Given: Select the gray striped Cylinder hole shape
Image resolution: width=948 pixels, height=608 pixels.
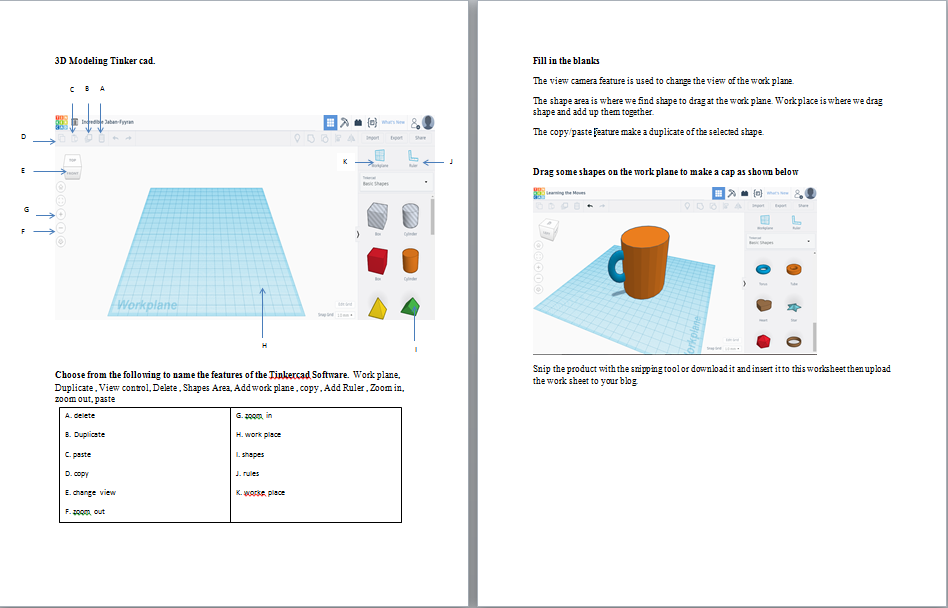Looking at the screenshot, I should 411,216.
